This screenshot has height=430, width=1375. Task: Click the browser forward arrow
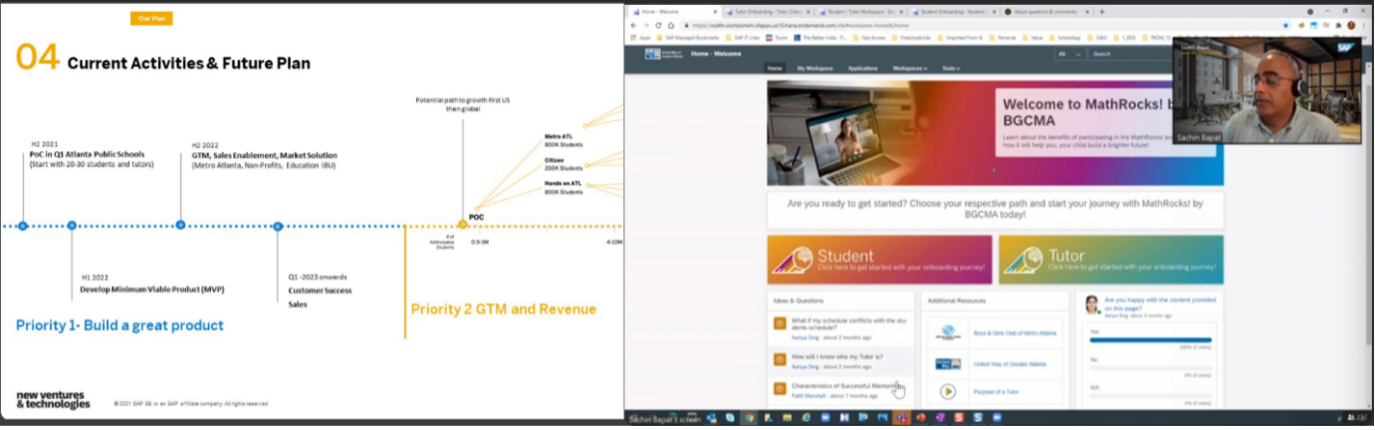point(646,25)
